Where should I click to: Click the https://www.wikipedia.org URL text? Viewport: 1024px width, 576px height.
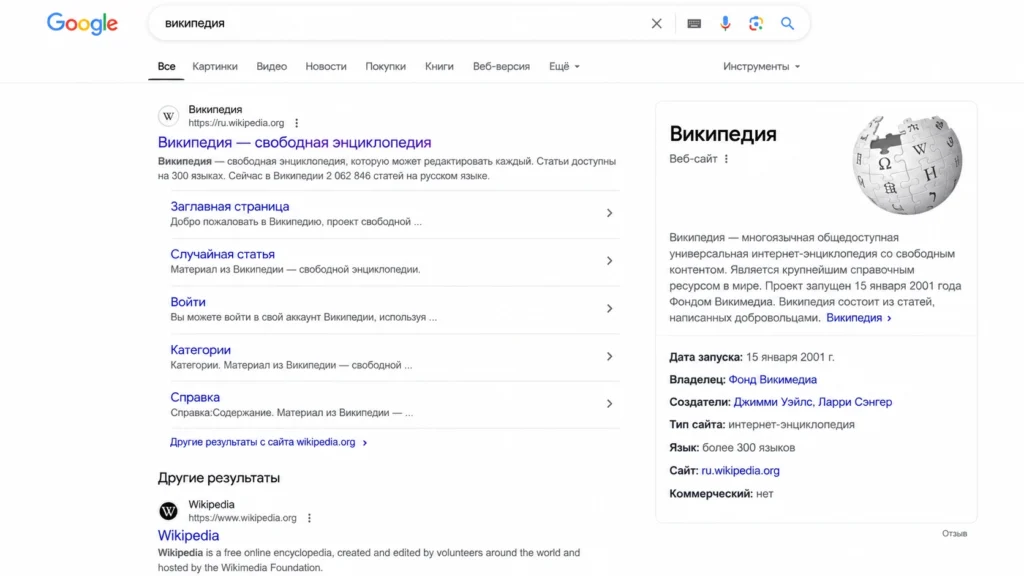[x=242, y=518]
